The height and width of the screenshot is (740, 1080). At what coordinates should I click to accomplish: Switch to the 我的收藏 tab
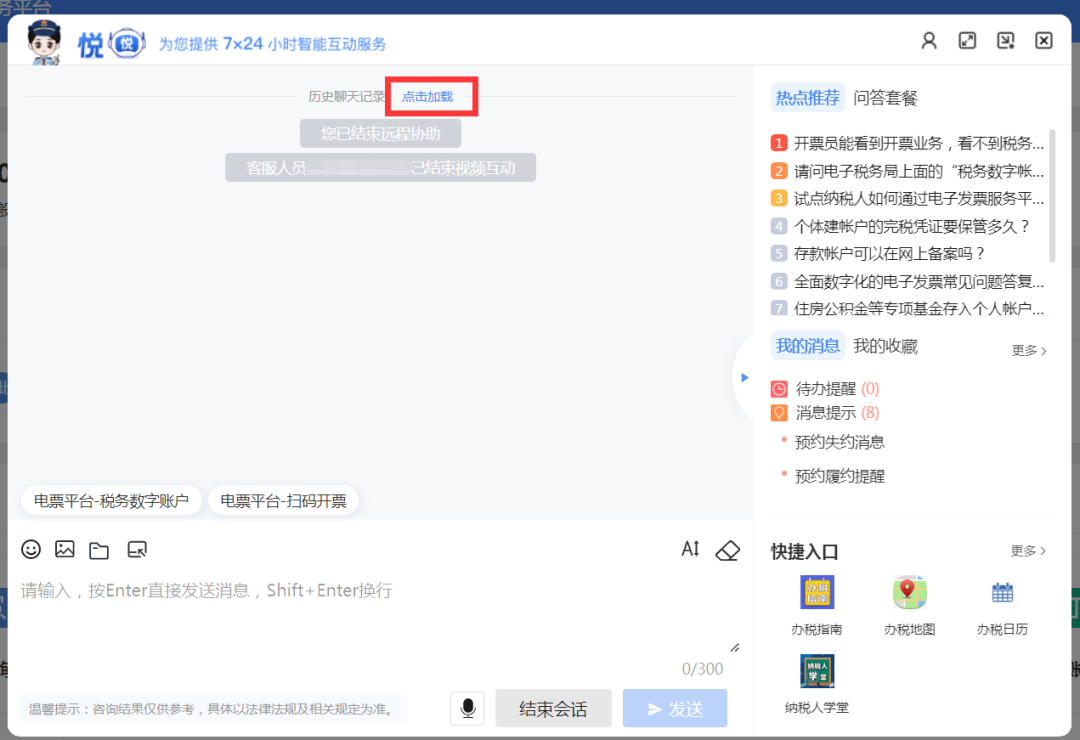(885, 346)
